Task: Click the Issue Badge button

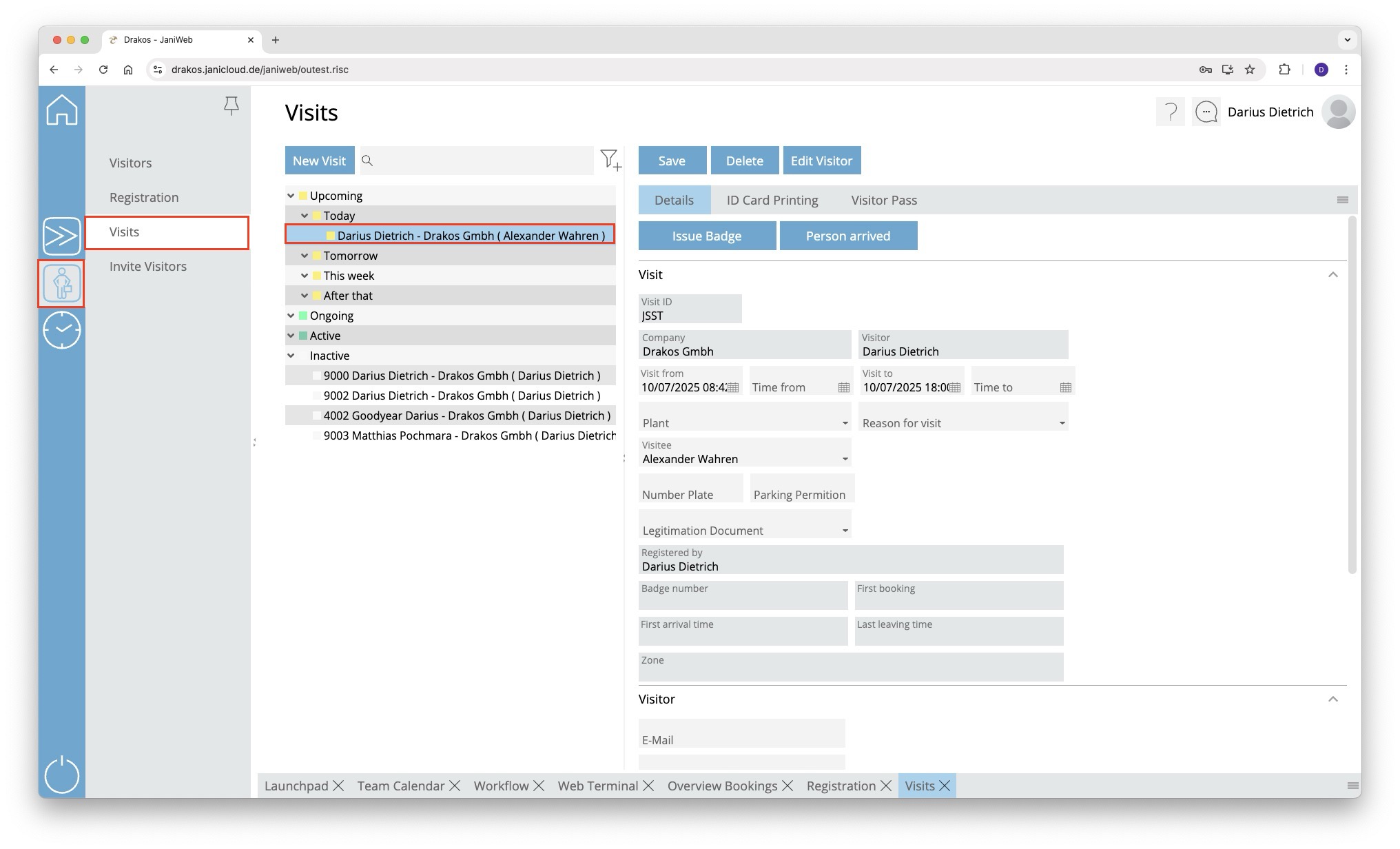Action: tap(706, 236)
